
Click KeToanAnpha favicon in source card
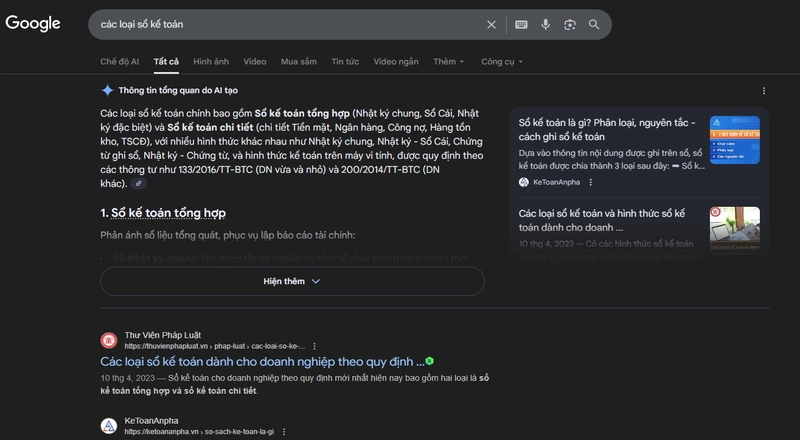point(523,182)
